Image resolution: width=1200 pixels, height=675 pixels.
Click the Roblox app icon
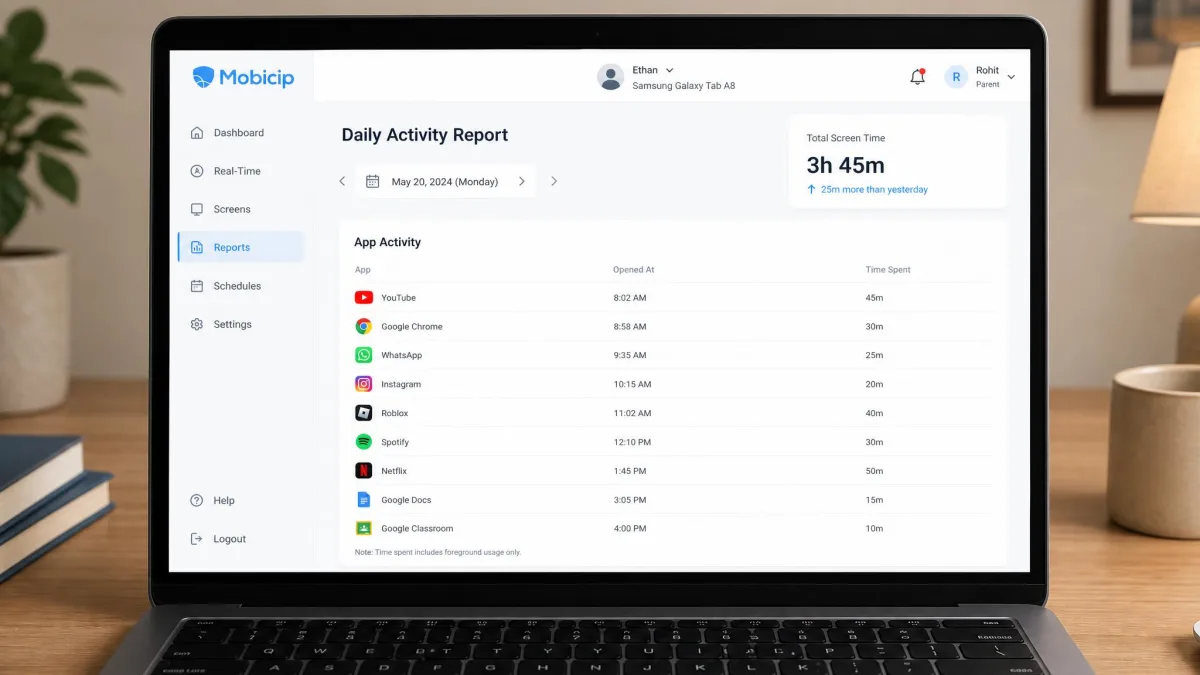click(x=364, y=413)
